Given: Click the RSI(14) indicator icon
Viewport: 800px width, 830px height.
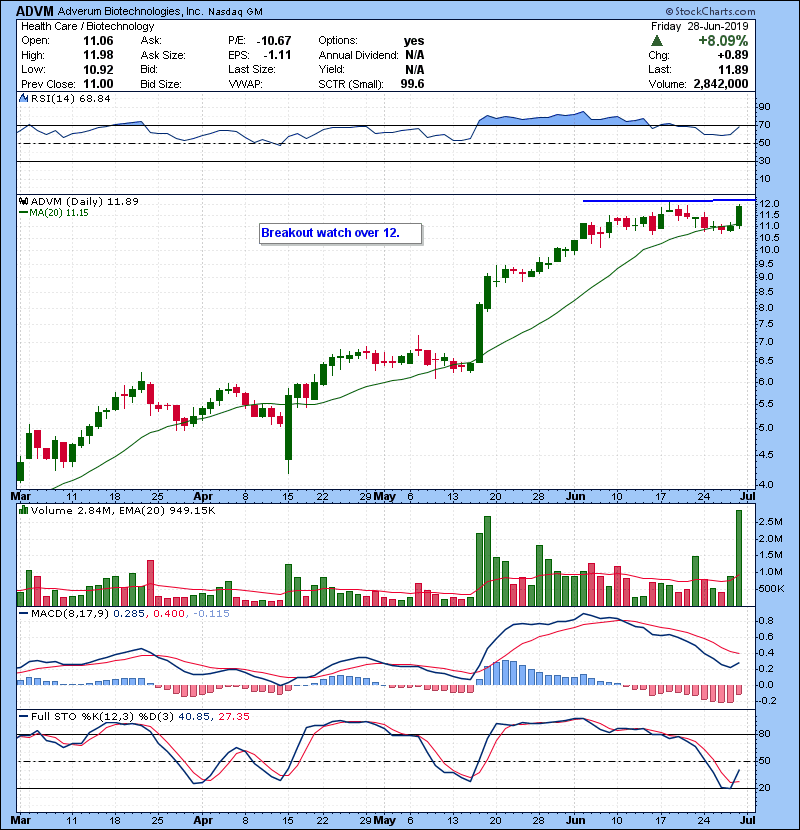Looking at the screenshot, I should pos(23,98).
